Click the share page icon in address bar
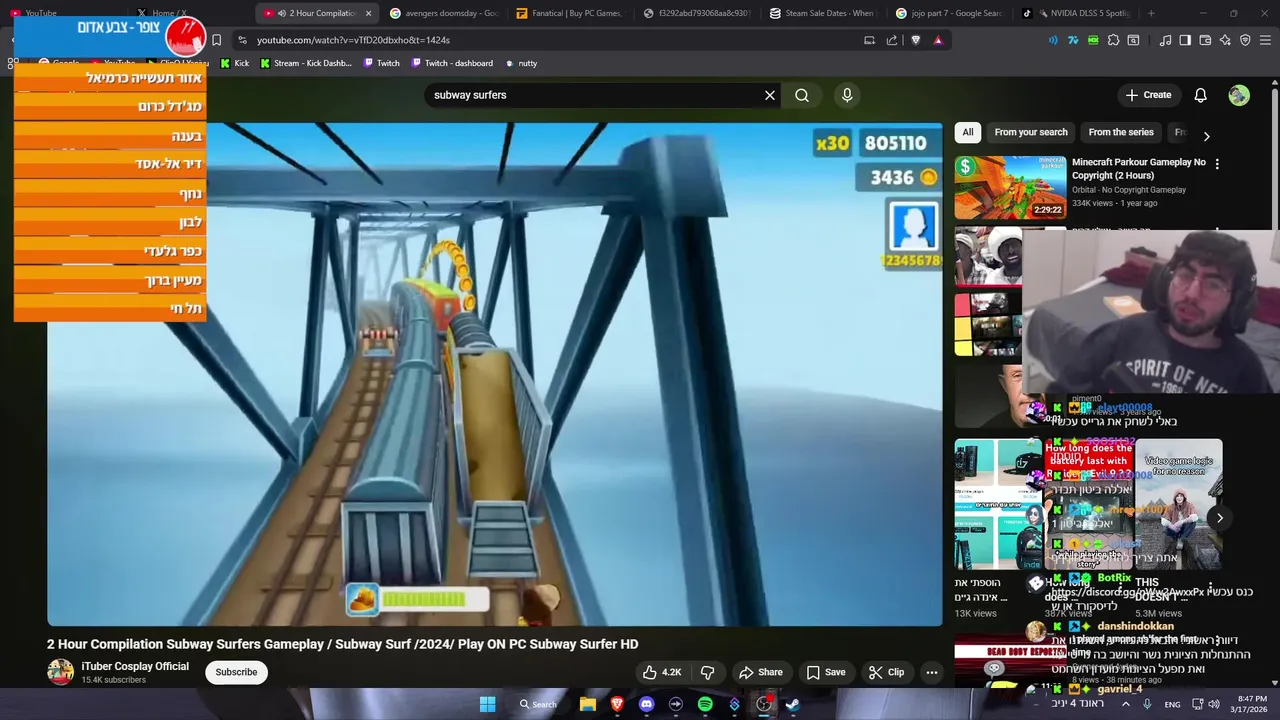The width and height of the screenshot is (1280, 720). [x=892, y=40]
